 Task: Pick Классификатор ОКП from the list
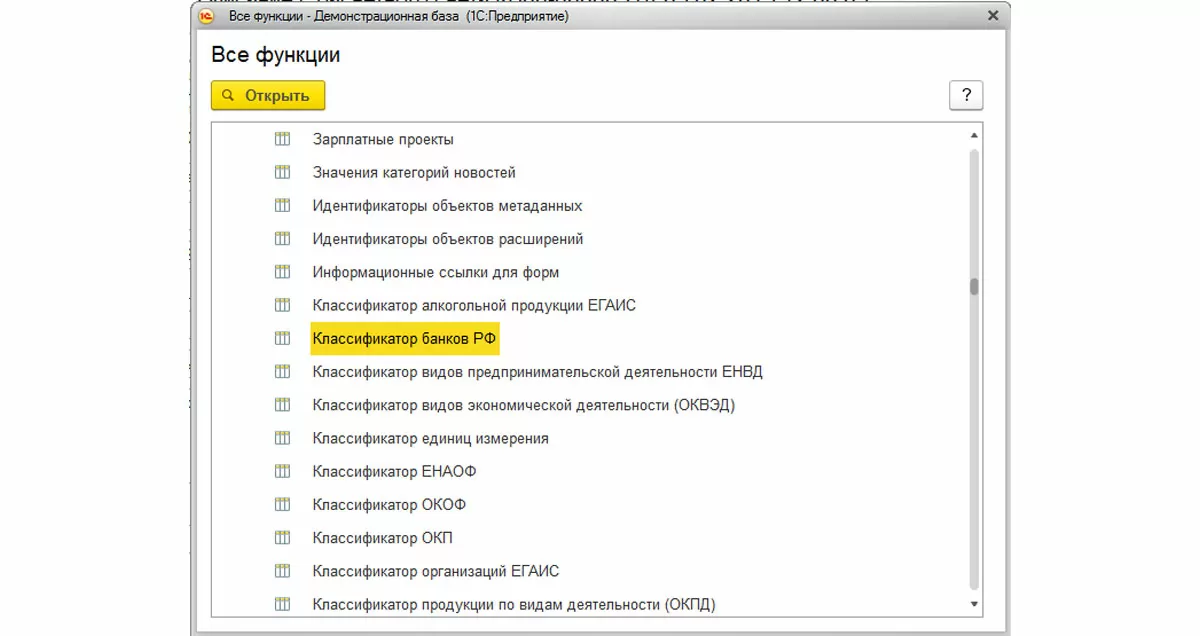point(383,538)
